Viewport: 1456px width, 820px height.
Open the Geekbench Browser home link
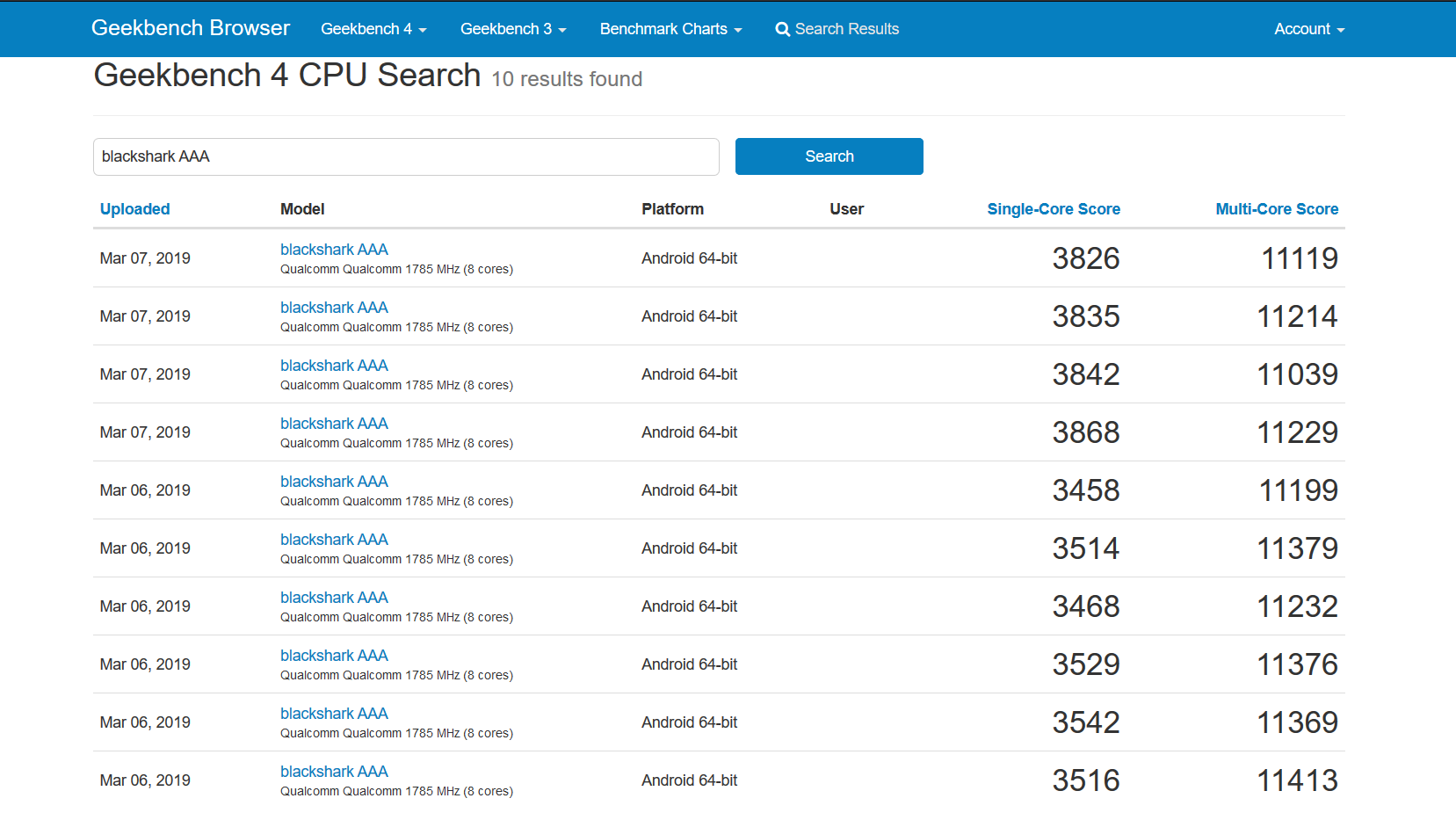tap(191, 28)
